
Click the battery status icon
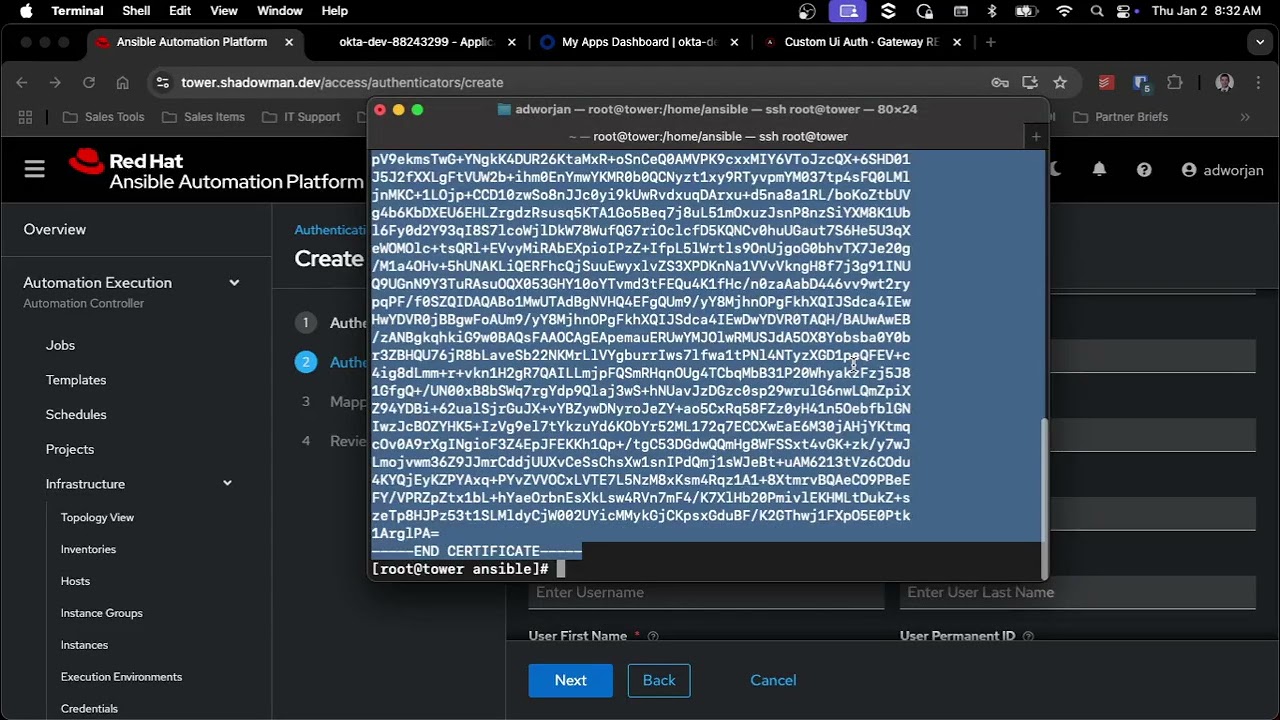[1026, 11]
